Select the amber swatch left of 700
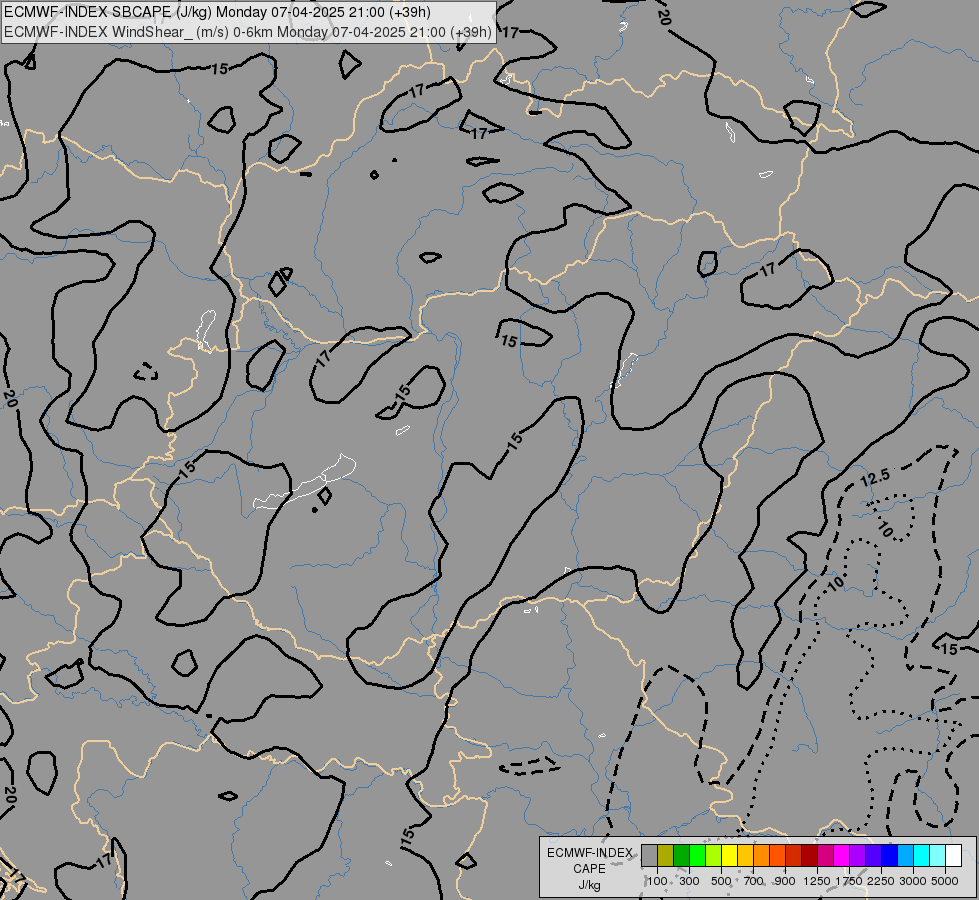 coord(745,855)
